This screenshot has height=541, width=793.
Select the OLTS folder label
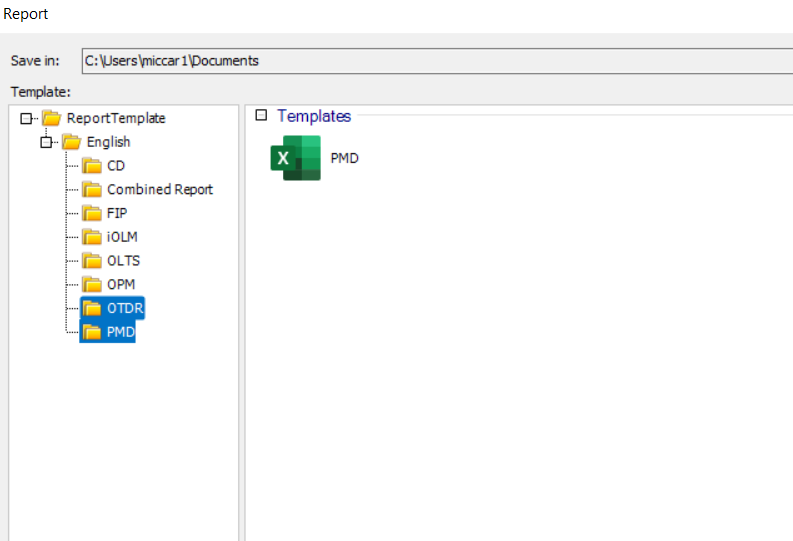coord(123,261)
